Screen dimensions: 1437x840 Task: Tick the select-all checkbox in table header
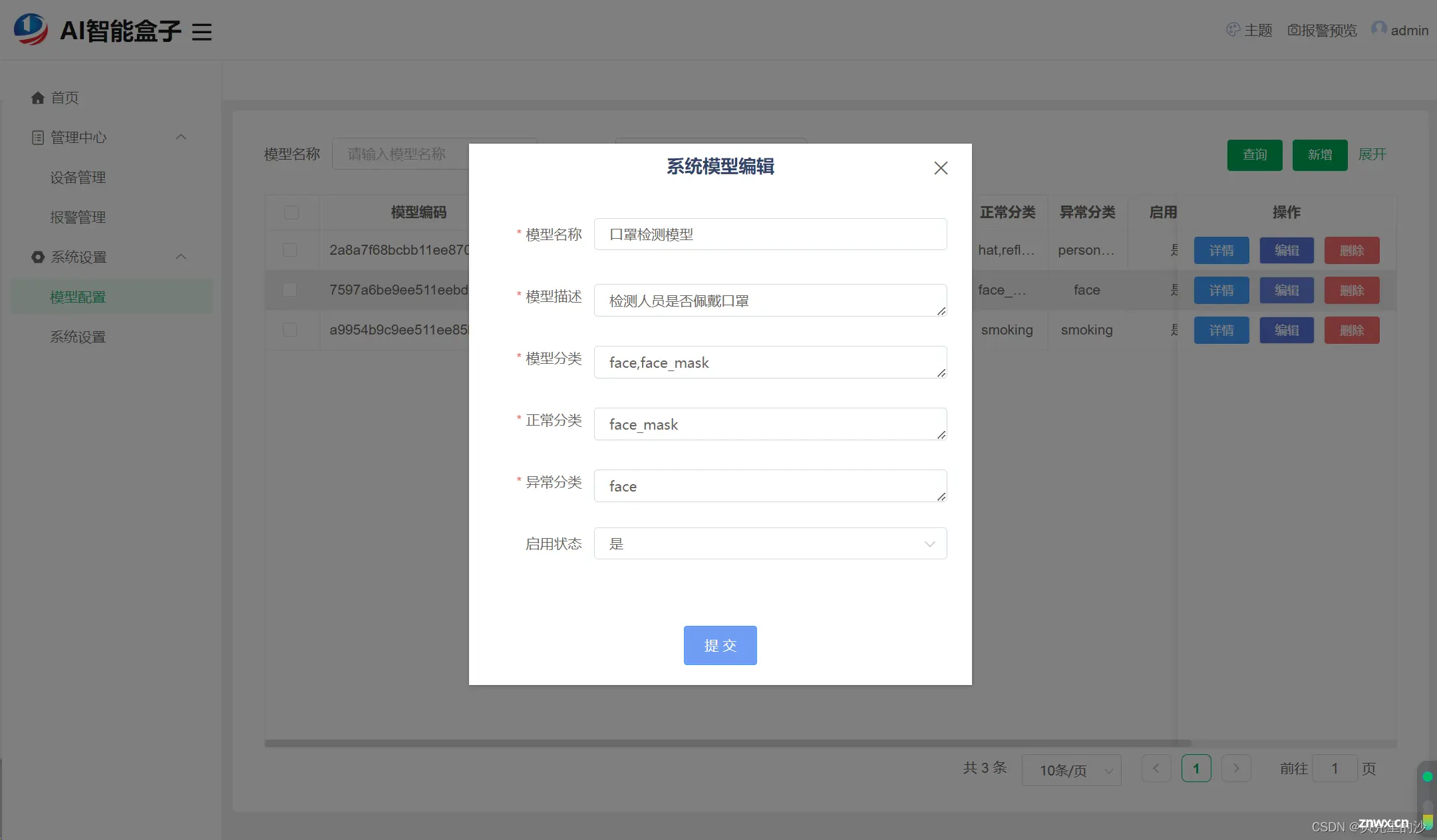[291, 212]
